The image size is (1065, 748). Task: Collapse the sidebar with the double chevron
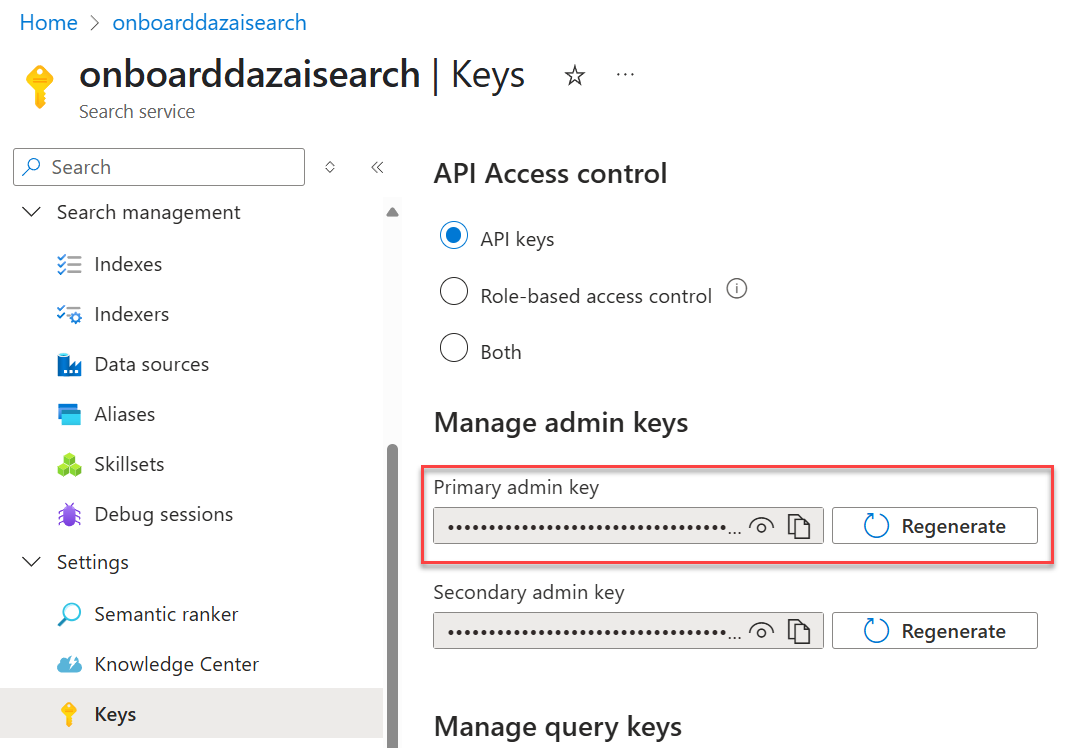coord(378,167)
